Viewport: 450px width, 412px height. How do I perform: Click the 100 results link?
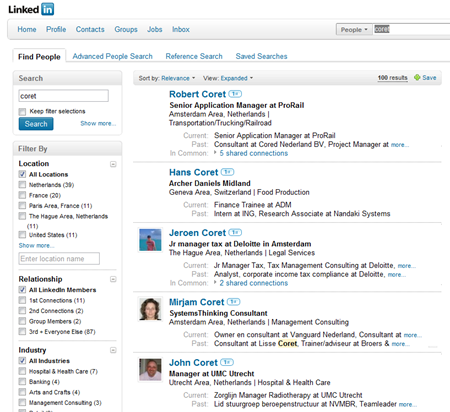pos(393,78)
